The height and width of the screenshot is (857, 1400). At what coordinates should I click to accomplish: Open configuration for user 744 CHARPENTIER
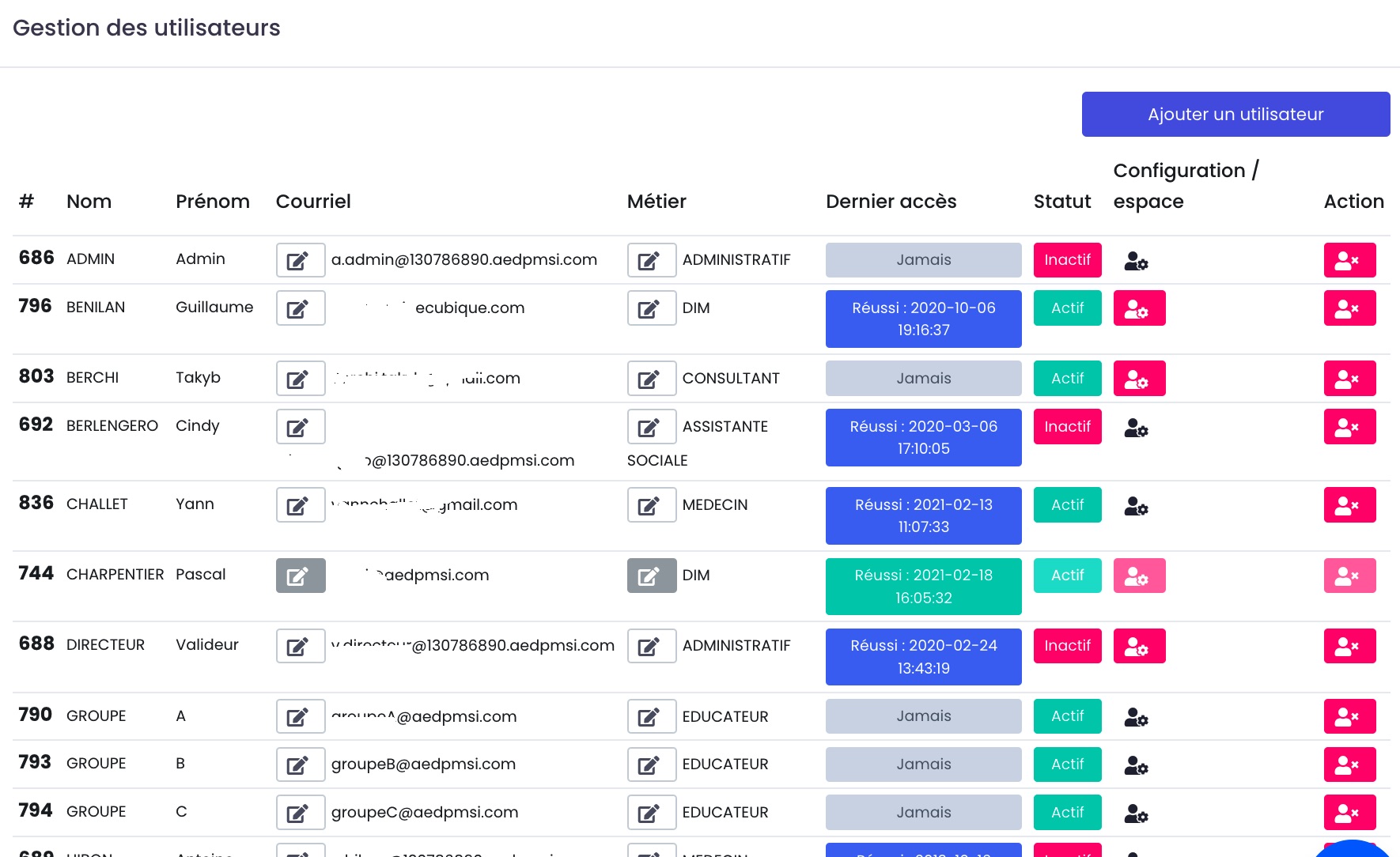click(1139, 576)
